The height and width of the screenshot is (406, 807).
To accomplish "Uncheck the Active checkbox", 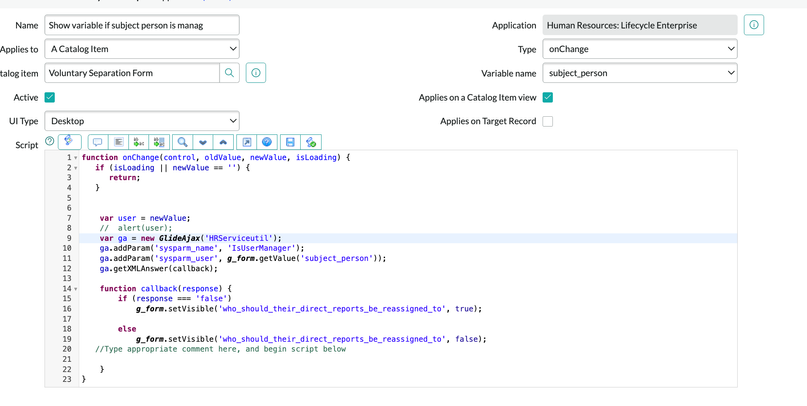I will [49, 97].
